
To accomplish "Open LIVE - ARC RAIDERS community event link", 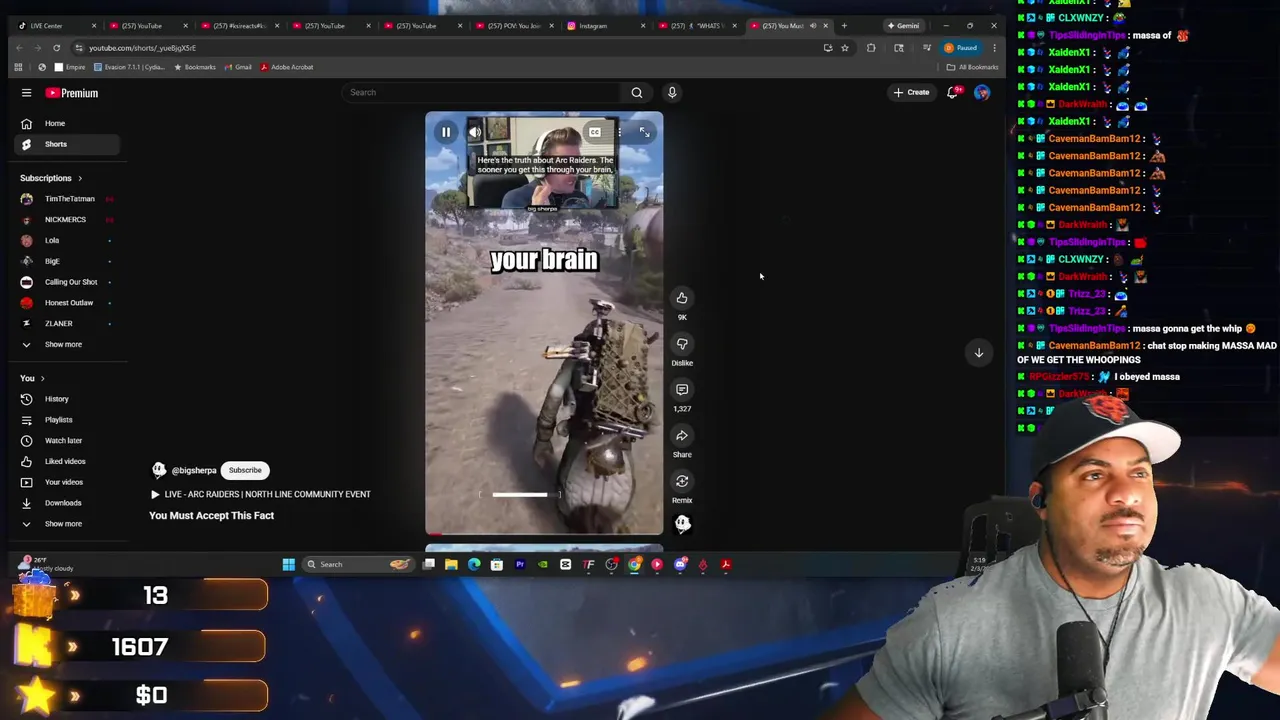I will pos(260,494).
